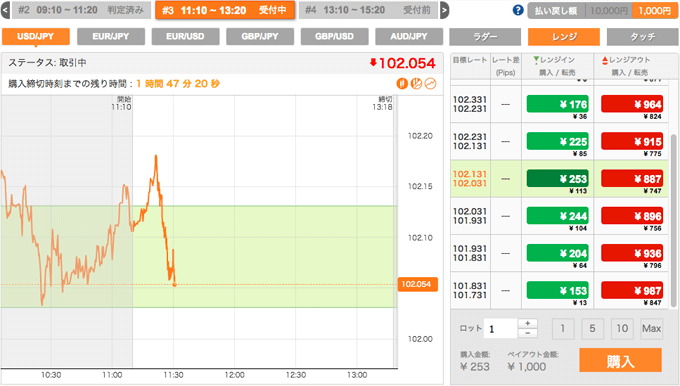Buy range-out at ¥936 red button
This screenshot has width=680, height=386.
point(632,253)
